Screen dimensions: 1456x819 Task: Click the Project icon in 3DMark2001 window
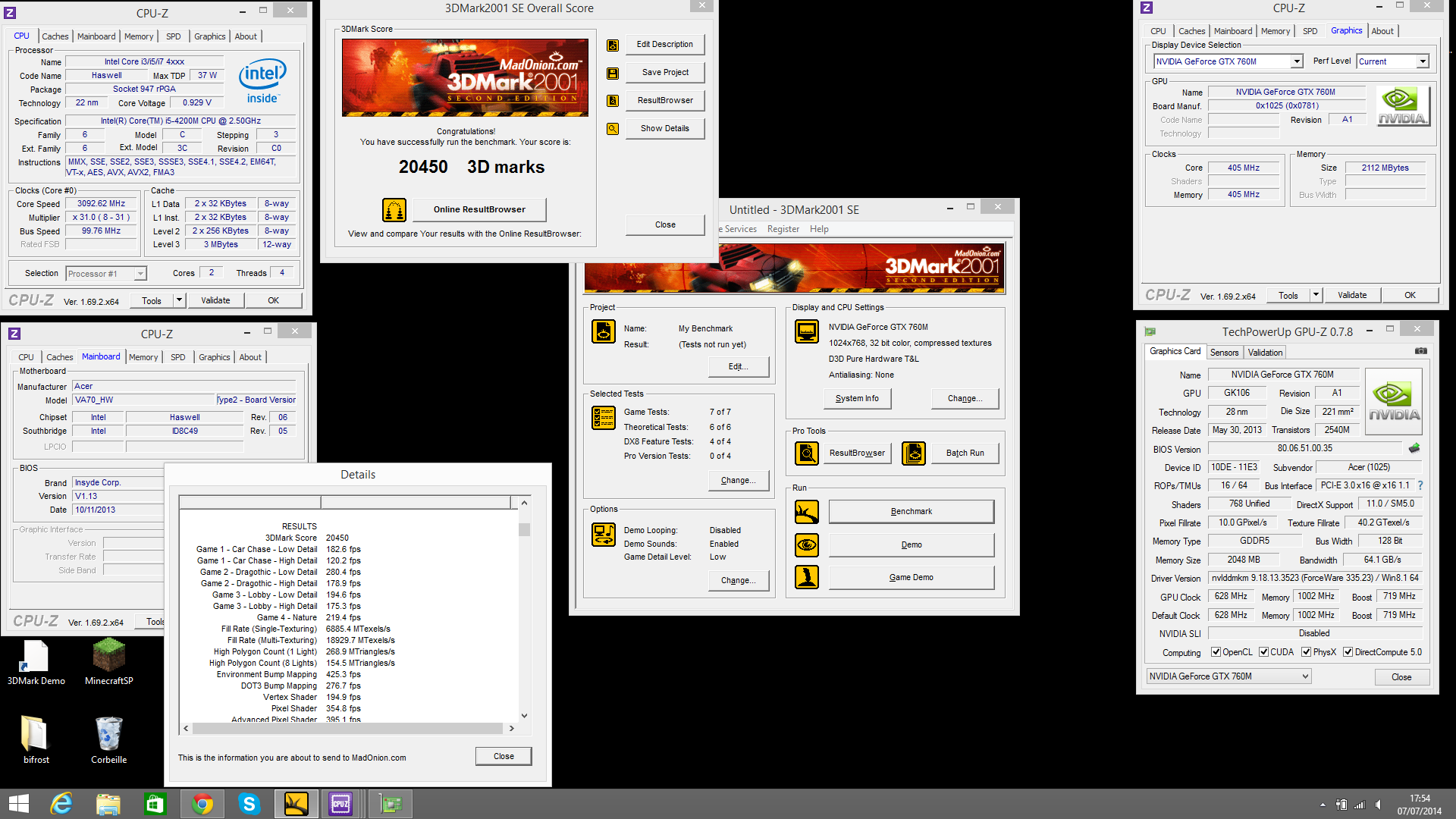[604, 331]
